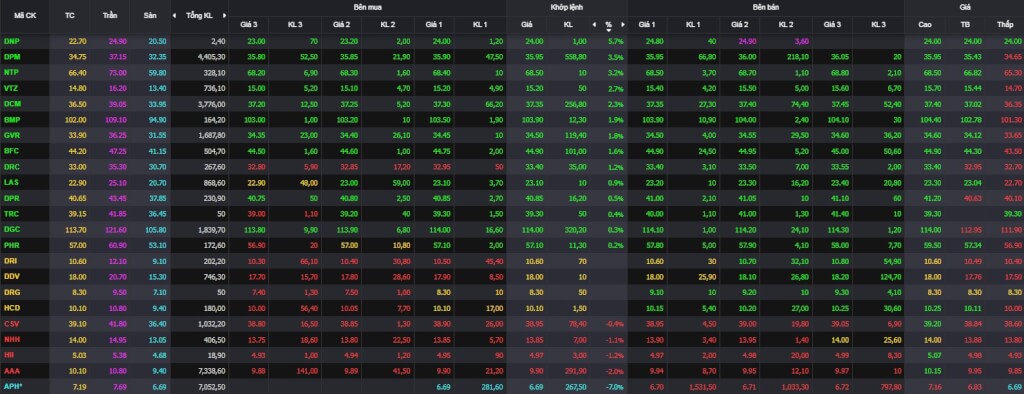
Task: Open the BMP stock symbol
Action: pyautogui.click(x=12, y=120)
